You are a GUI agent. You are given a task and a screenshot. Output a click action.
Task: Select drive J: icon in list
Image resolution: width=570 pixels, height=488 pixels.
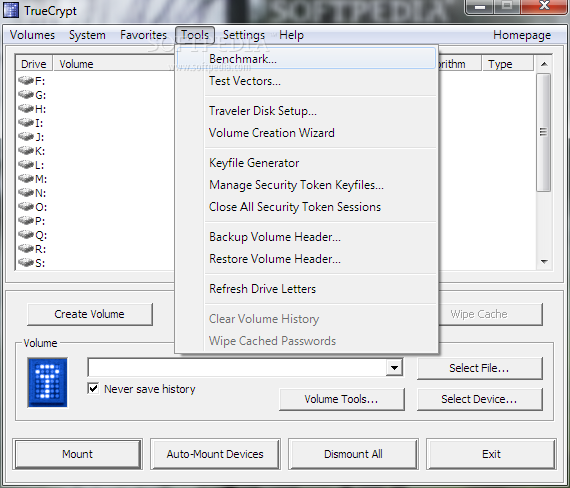[25, 136]
